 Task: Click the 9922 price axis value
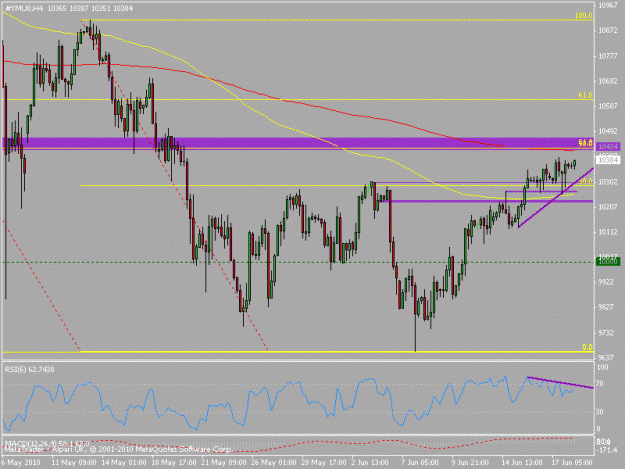pyautogui.click(x=608, y=282)
